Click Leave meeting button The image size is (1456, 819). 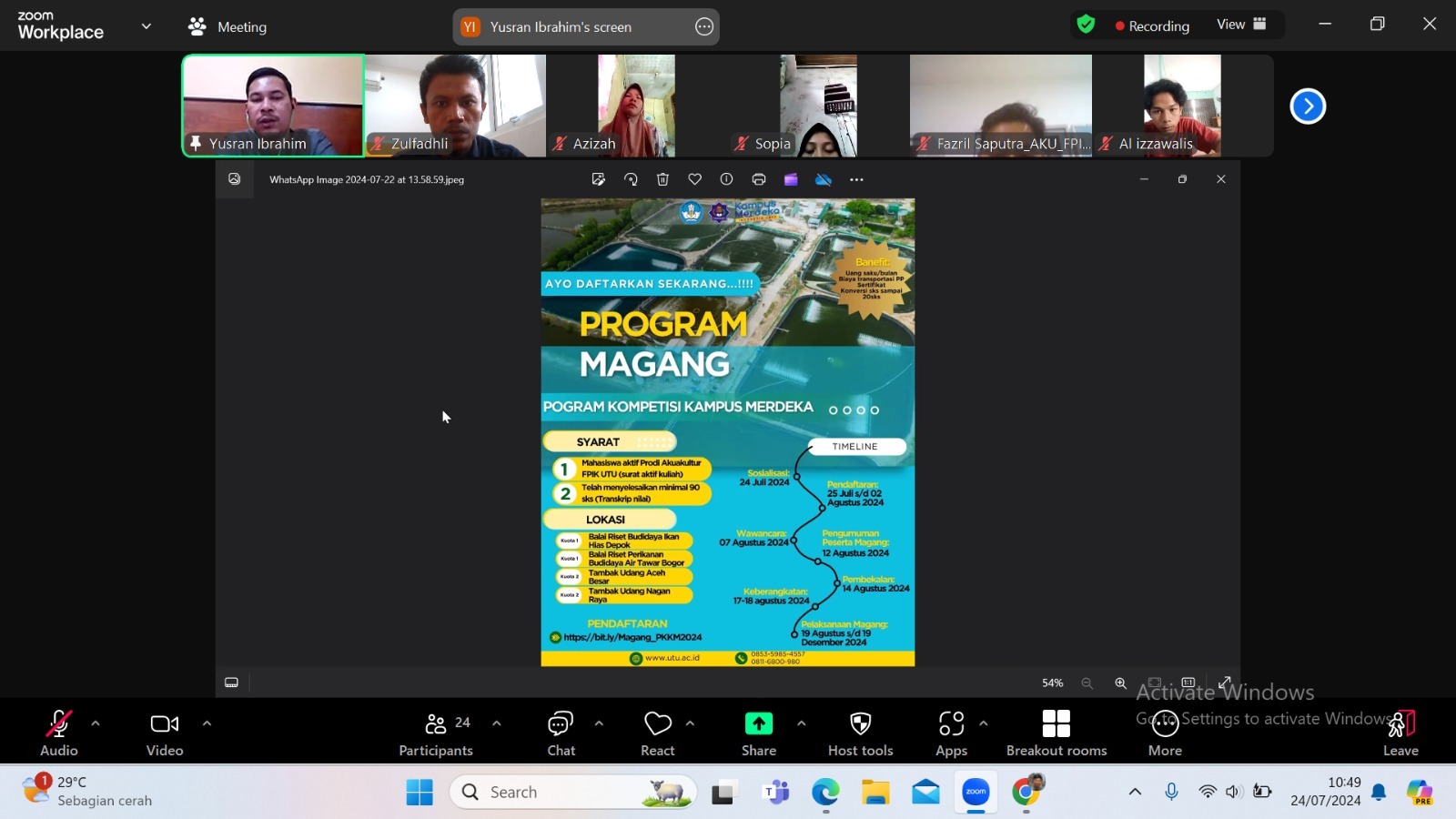(1400, 733)
